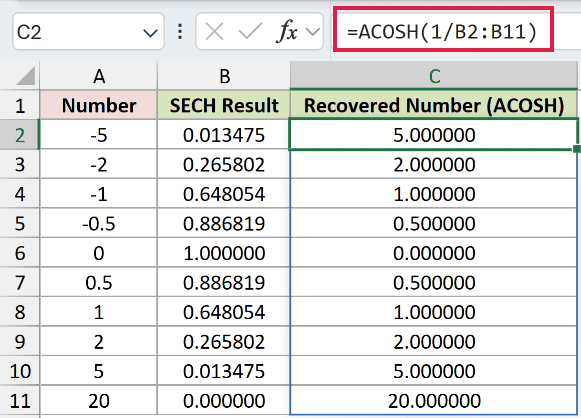The image size is (581, 418).
Task: Expand the dropdown next to fx
Action: pyautogui.click(x=313, y=32)
